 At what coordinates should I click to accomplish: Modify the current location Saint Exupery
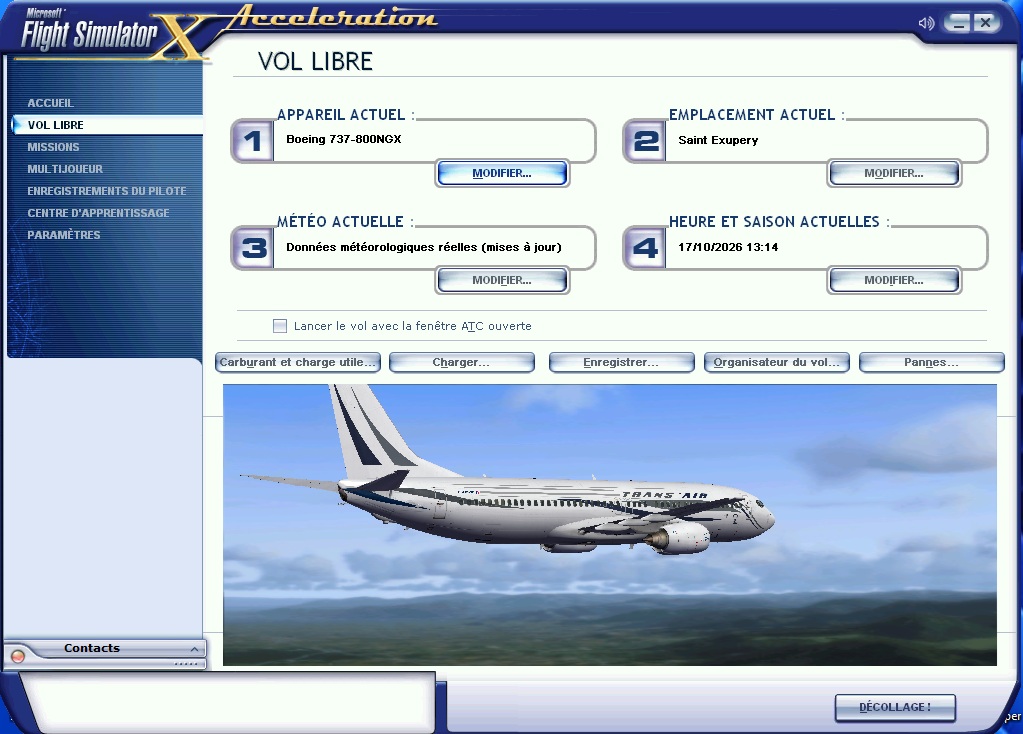coord(894,174)
